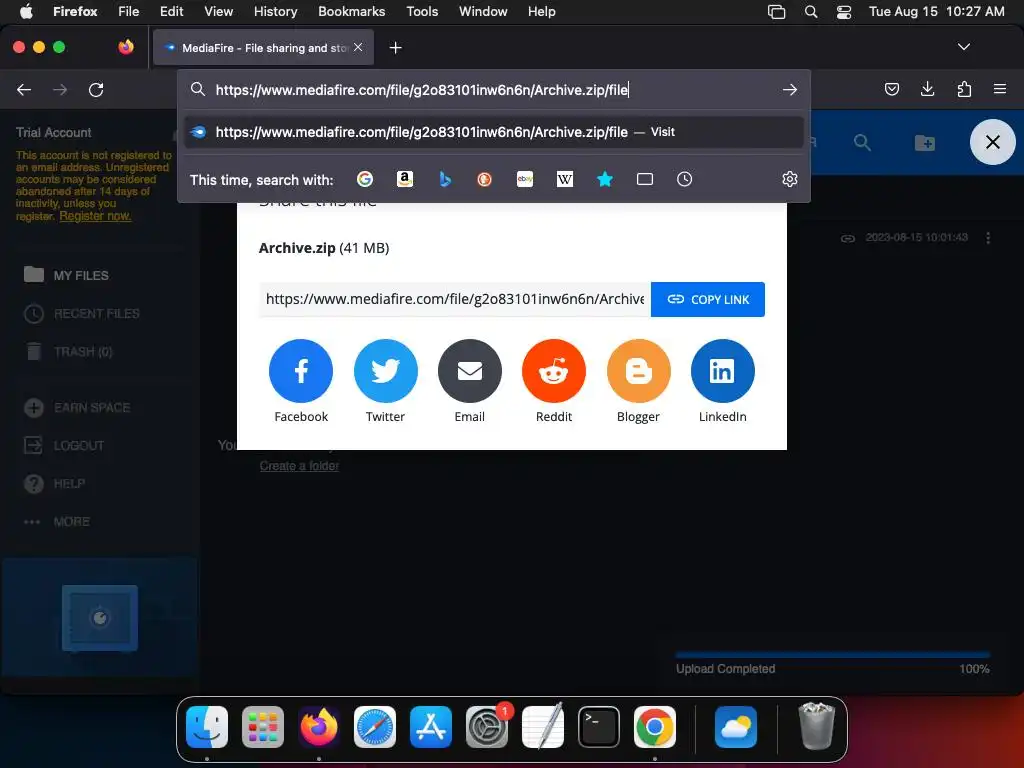Viewport: 1024px width, 768px height.
Task: Expand MORE options in sidebar
Action: (57, 522)
